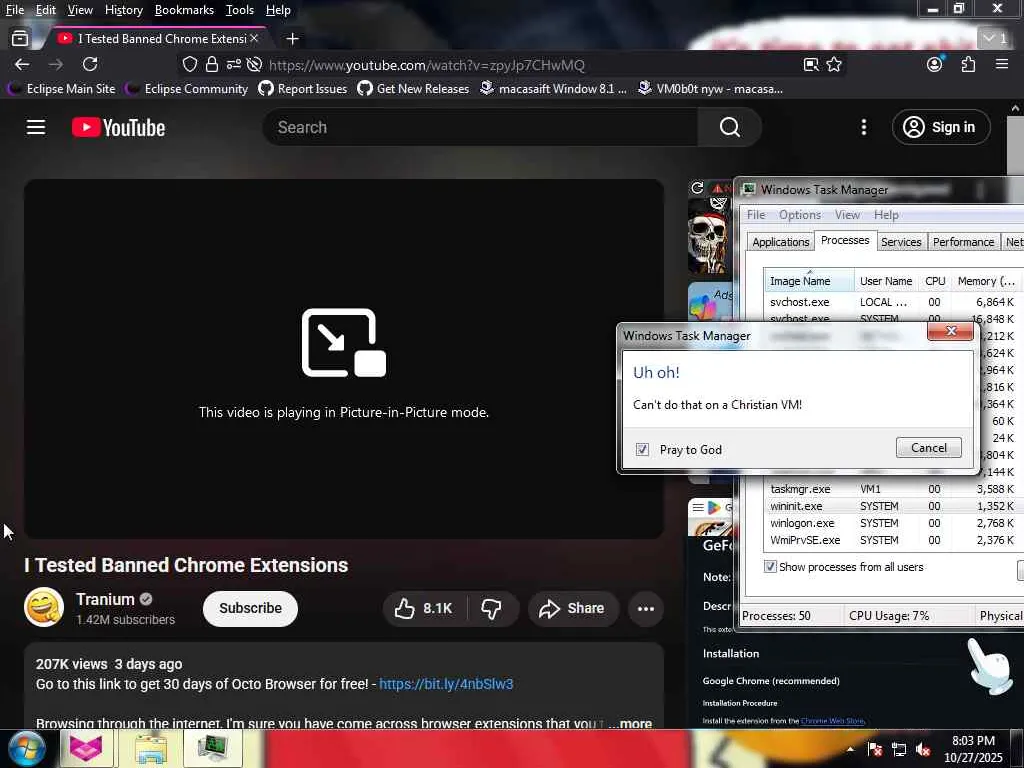
Task: Open the History menu in the browser
Action: click(x=123, y=10)
